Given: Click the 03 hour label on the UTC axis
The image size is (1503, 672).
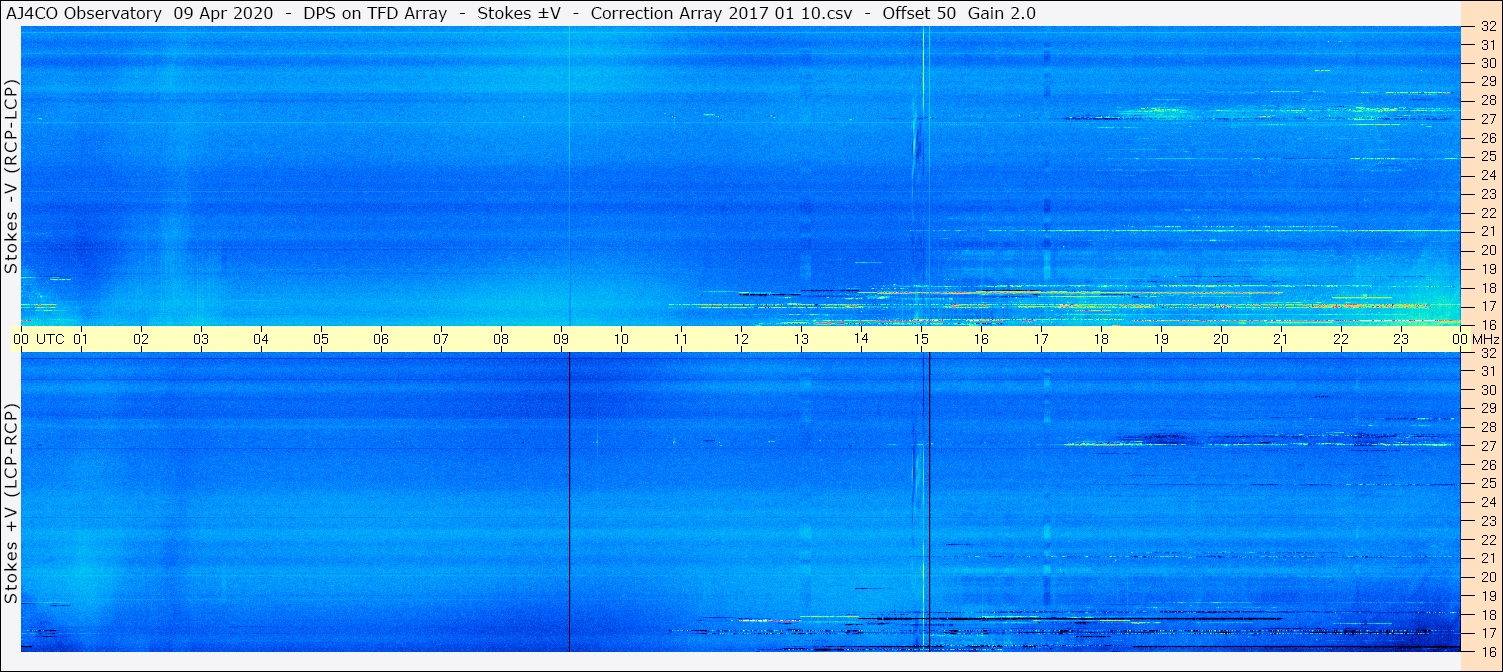Looking at the screenshot, I should [x=201, y=339].
